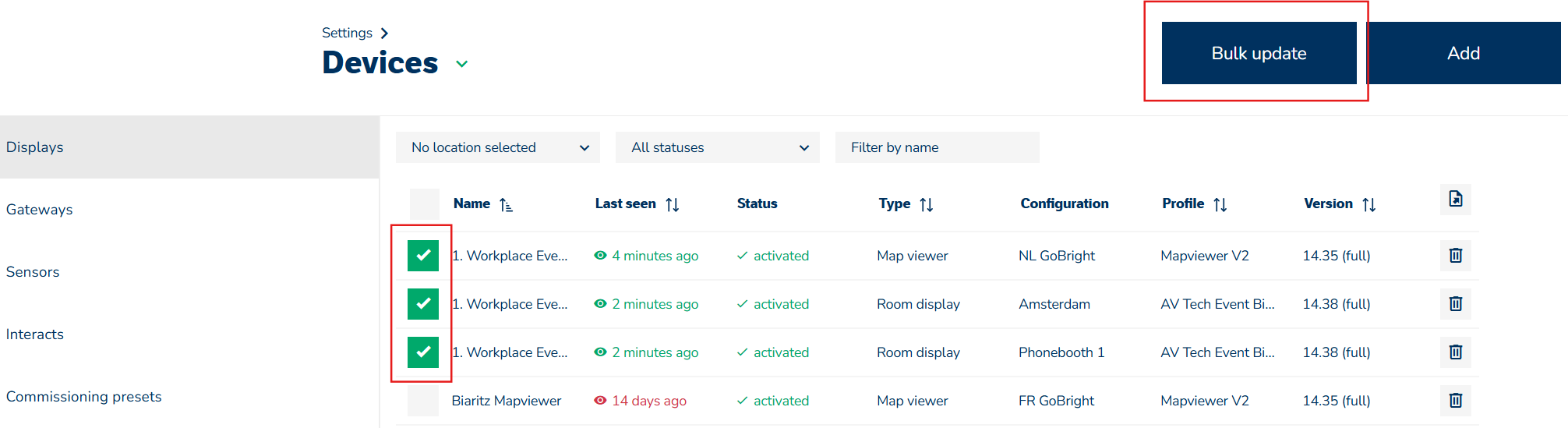Uncheck the NL GoBright device checkbox
The image size is (1568, 428).
click(423, 256)
